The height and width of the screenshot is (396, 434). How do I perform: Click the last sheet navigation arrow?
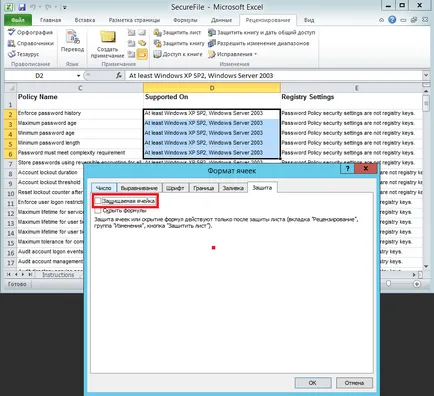(x=30, y=275)
